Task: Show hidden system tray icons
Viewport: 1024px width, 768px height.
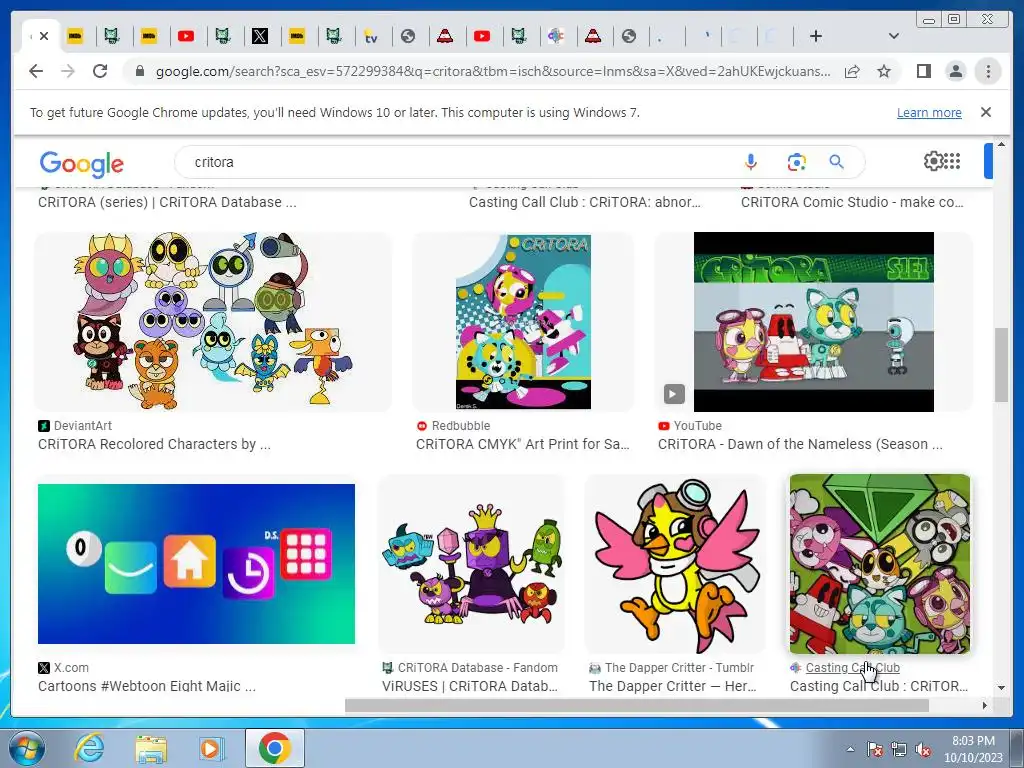Action: pyautogui.click(x=850, y=749)
